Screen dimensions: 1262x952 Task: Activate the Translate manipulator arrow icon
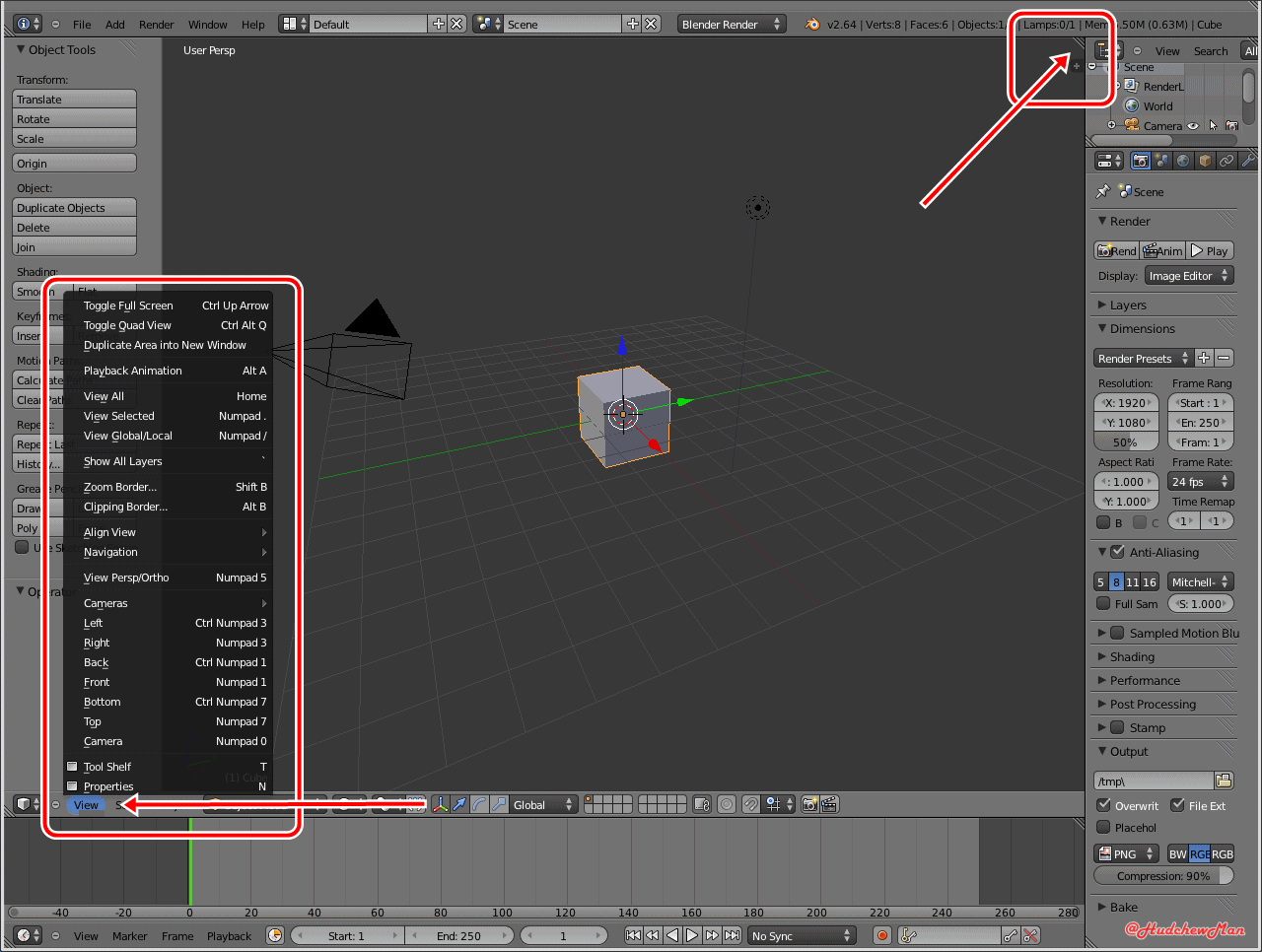(458, 804)
